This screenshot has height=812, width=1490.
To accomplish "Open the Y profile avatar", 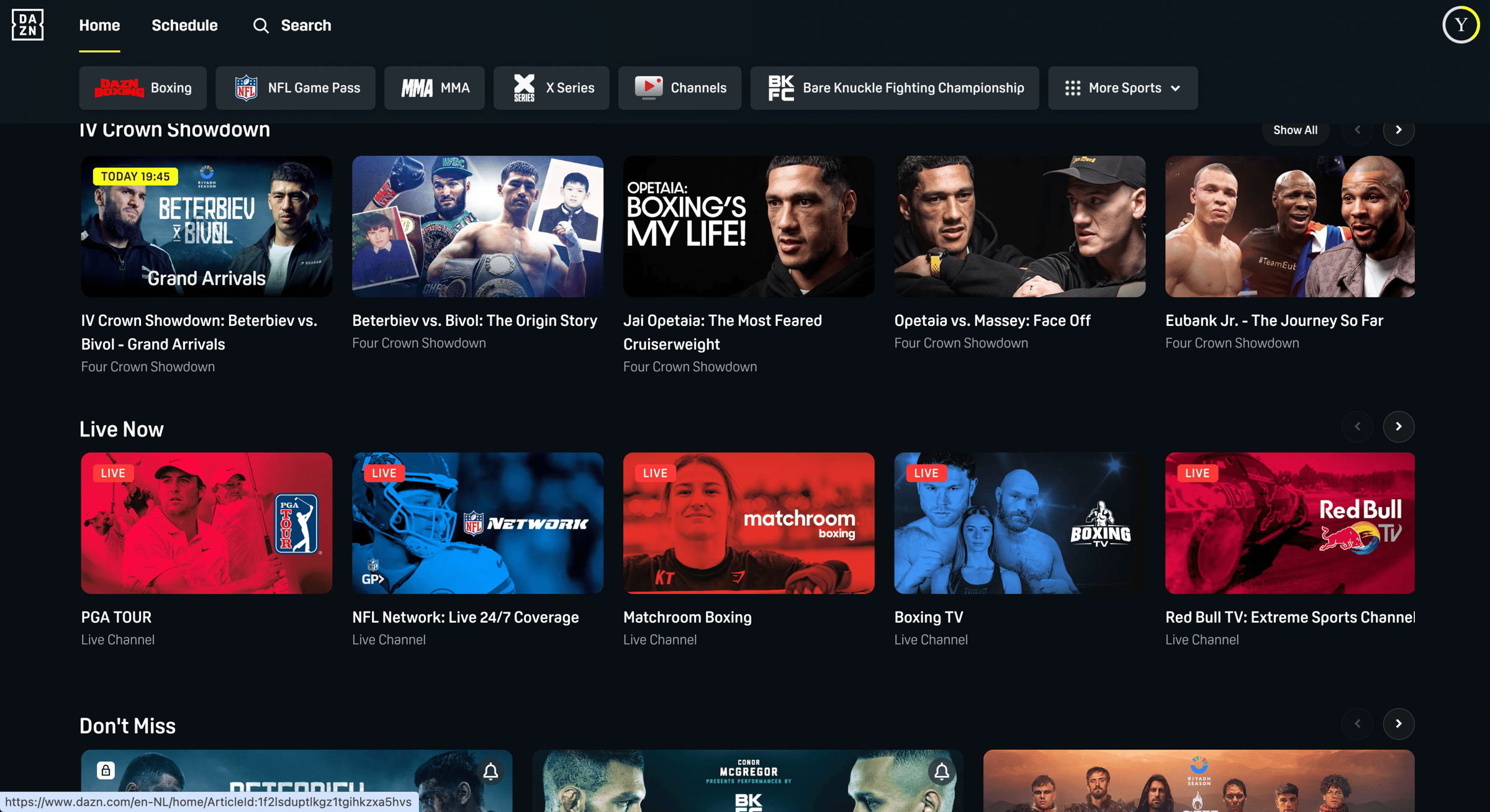I will coord(1460,25).
